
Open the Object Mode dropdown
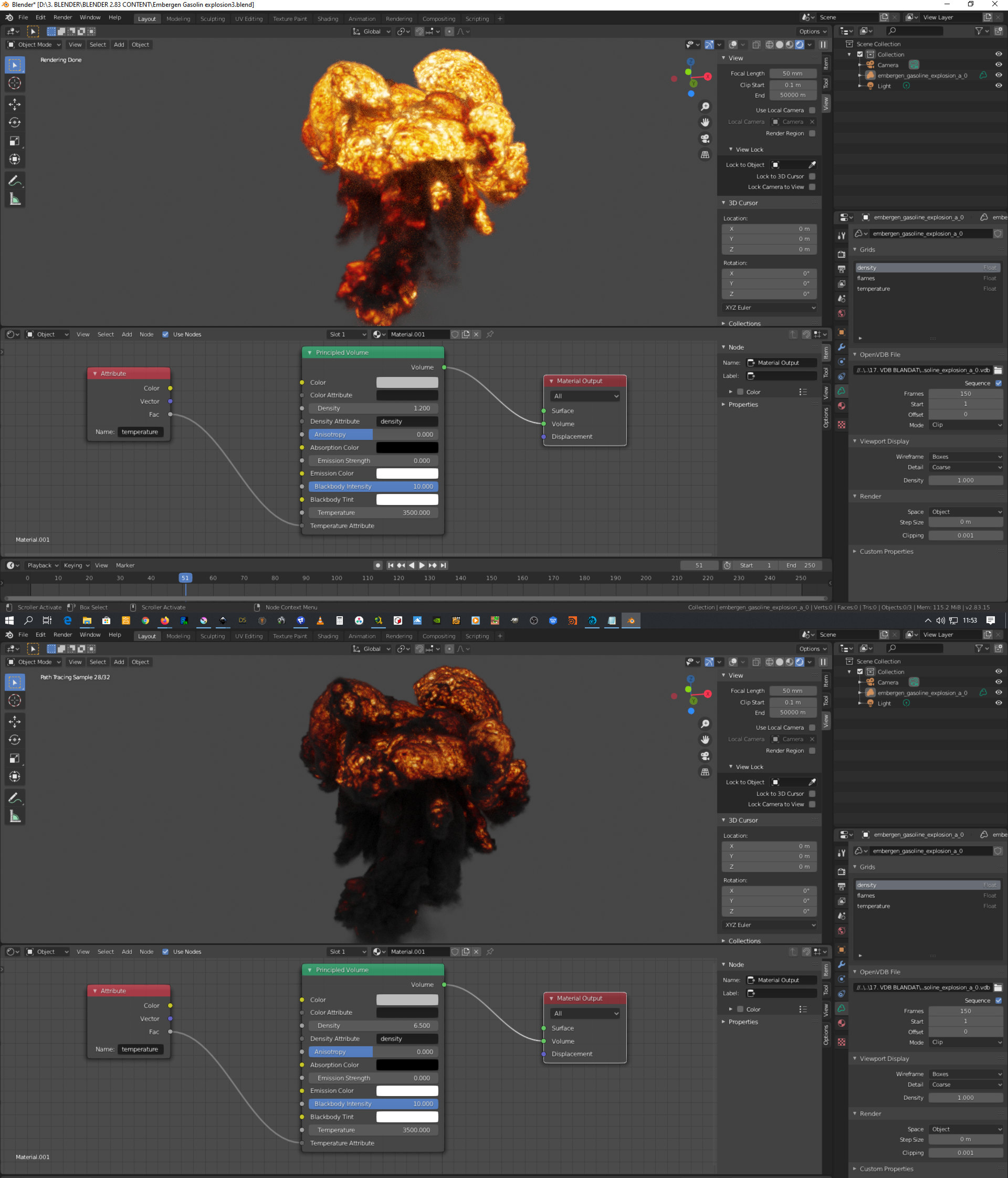34,44
